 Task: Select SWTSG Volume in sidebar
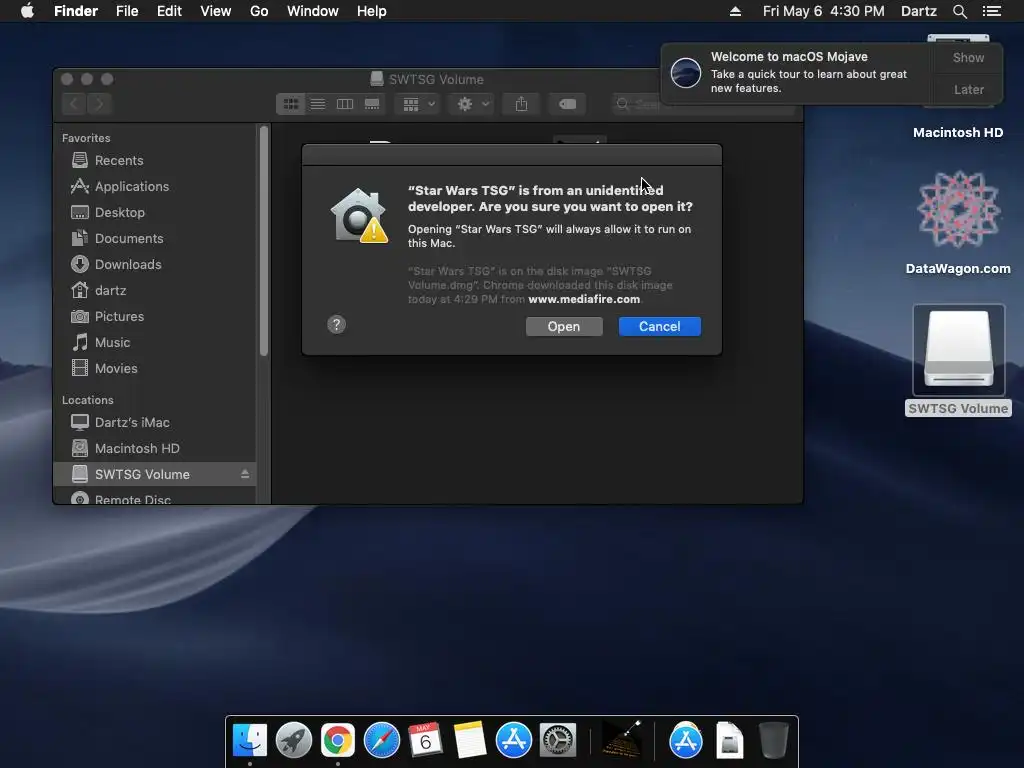click(x=155, y=474)
